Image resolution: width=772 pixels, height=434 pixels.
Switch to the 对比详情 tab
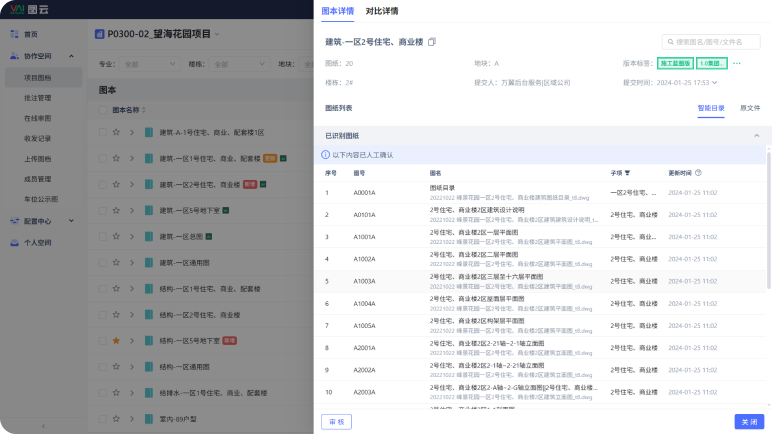pyautogui.click(x=381, y=11)
